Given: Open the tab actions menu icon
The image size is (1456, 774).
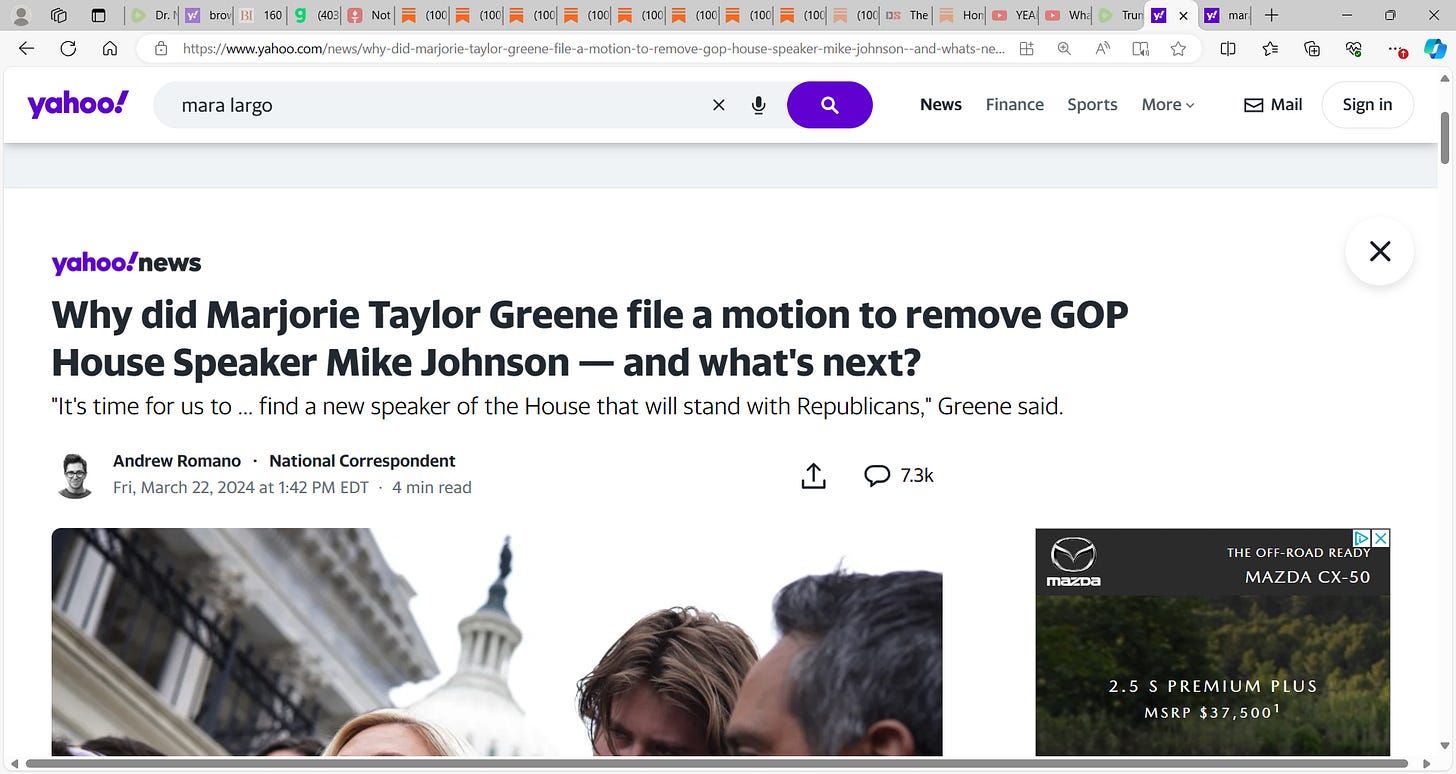Looking at the screenshot, I should click(98, 15).
